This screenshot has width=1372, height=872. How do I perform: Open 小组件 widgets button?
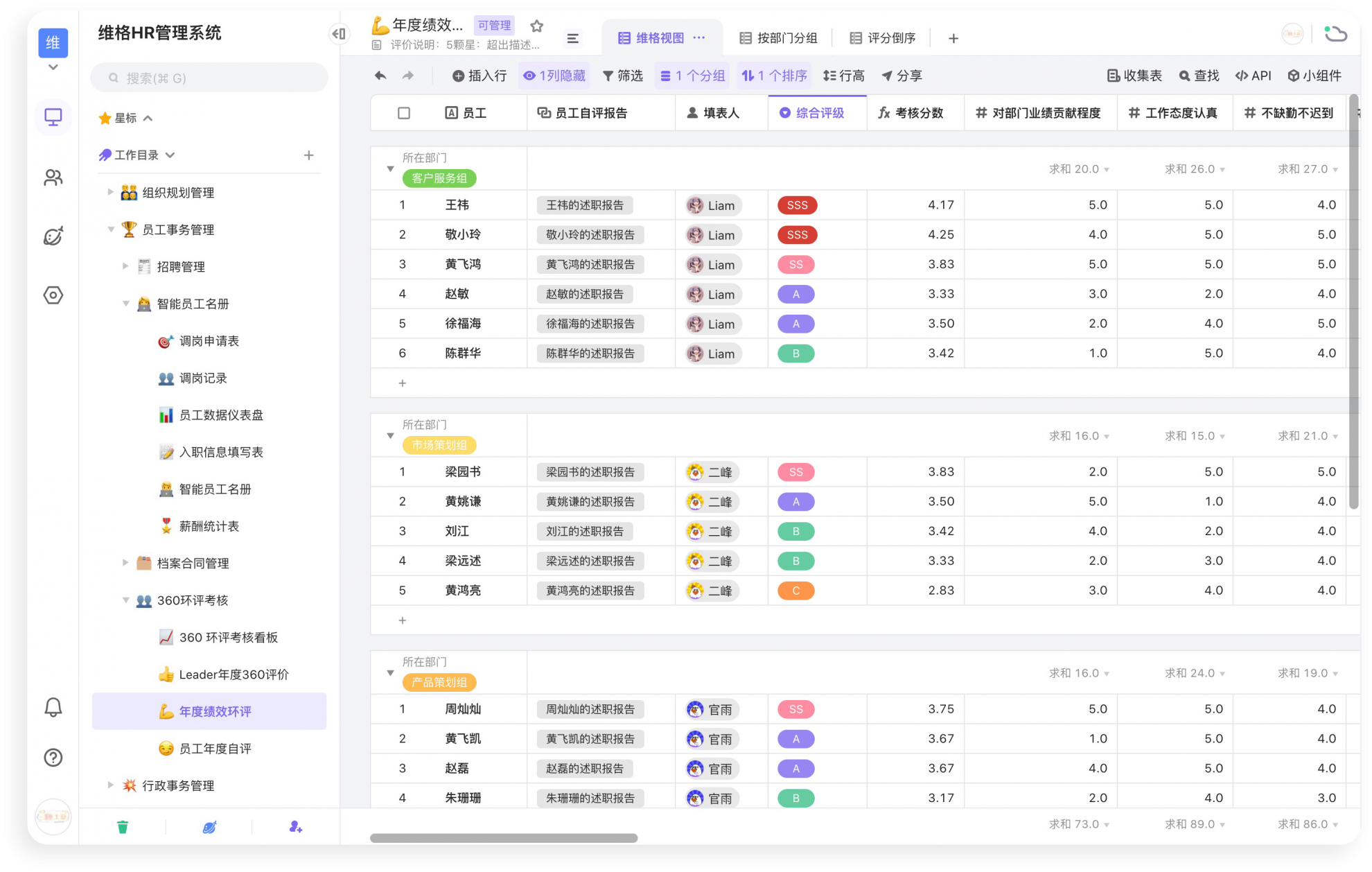(1314, 76)
